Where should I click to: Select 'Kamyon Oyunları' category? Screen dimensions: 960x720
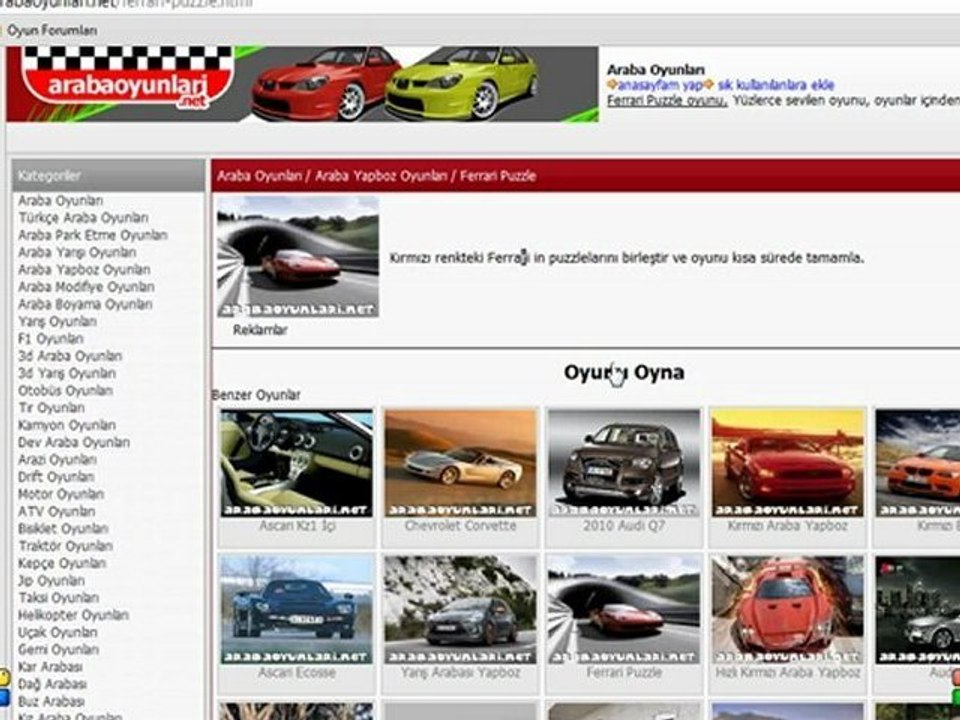(67, 425)
